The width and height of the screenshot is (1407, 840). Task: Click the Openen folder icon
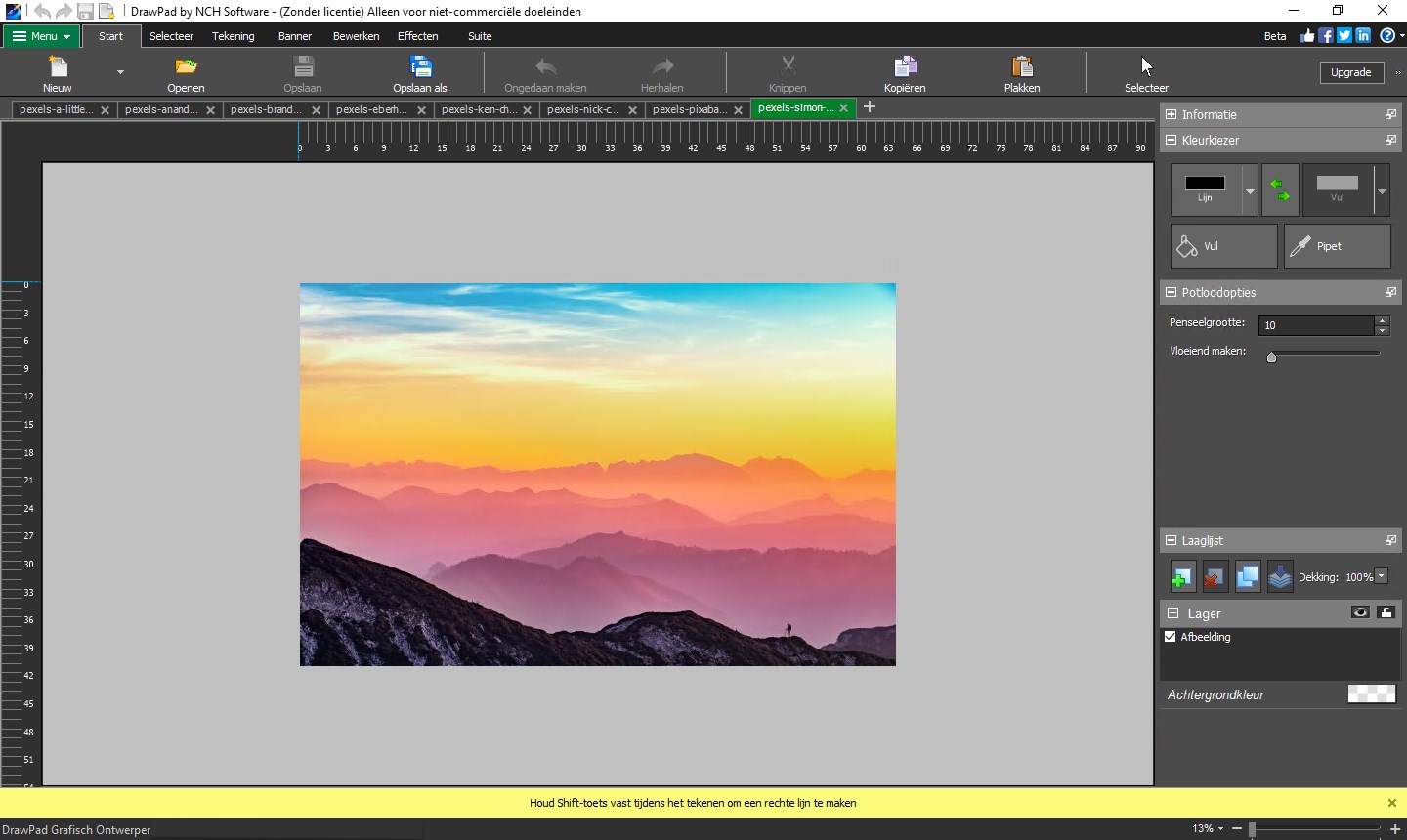[186, 67]
